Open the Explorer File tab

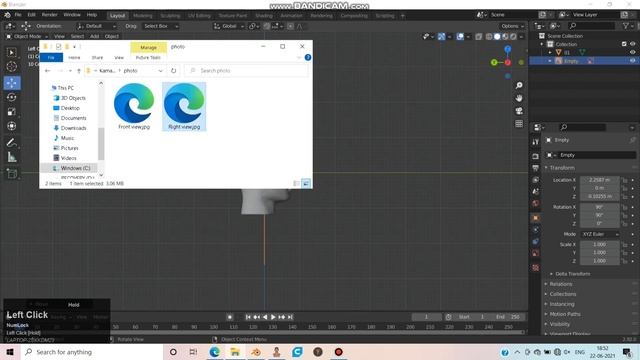[51, 58]
